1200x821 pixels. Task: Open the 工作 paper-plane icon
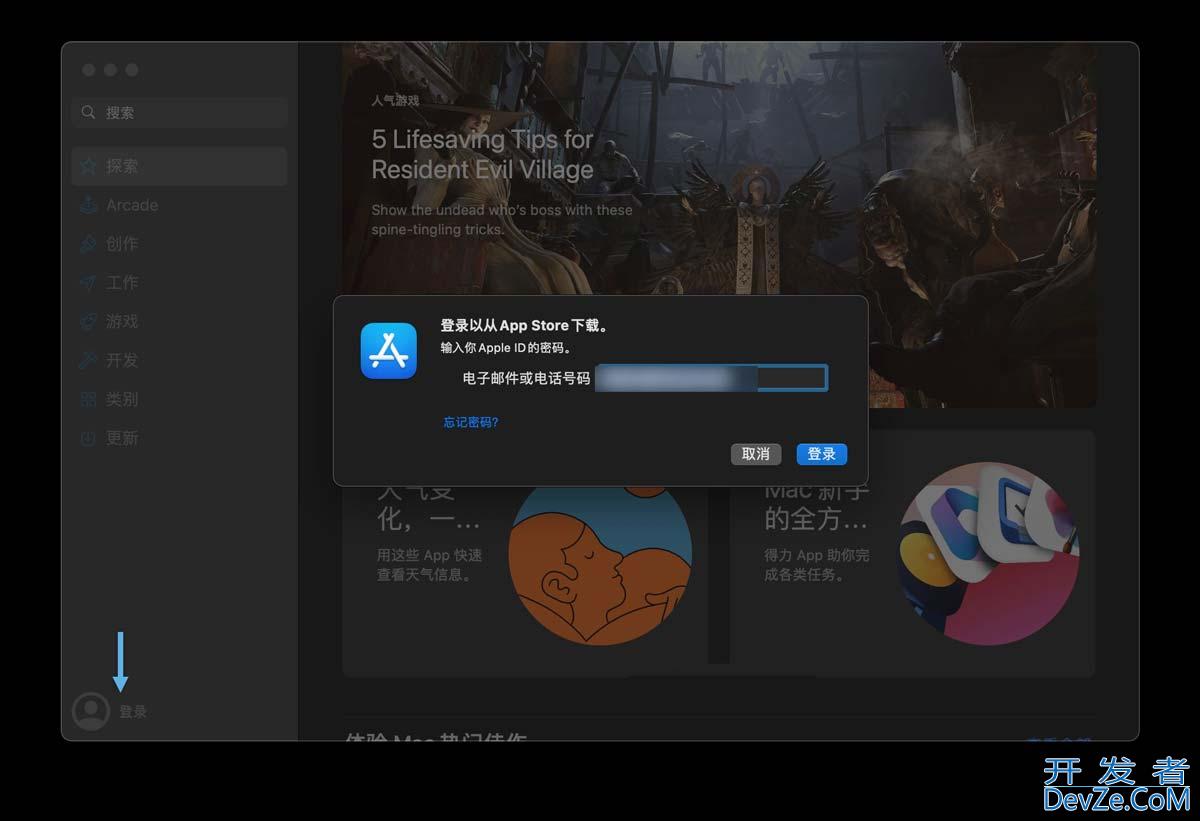click(89, 283)
